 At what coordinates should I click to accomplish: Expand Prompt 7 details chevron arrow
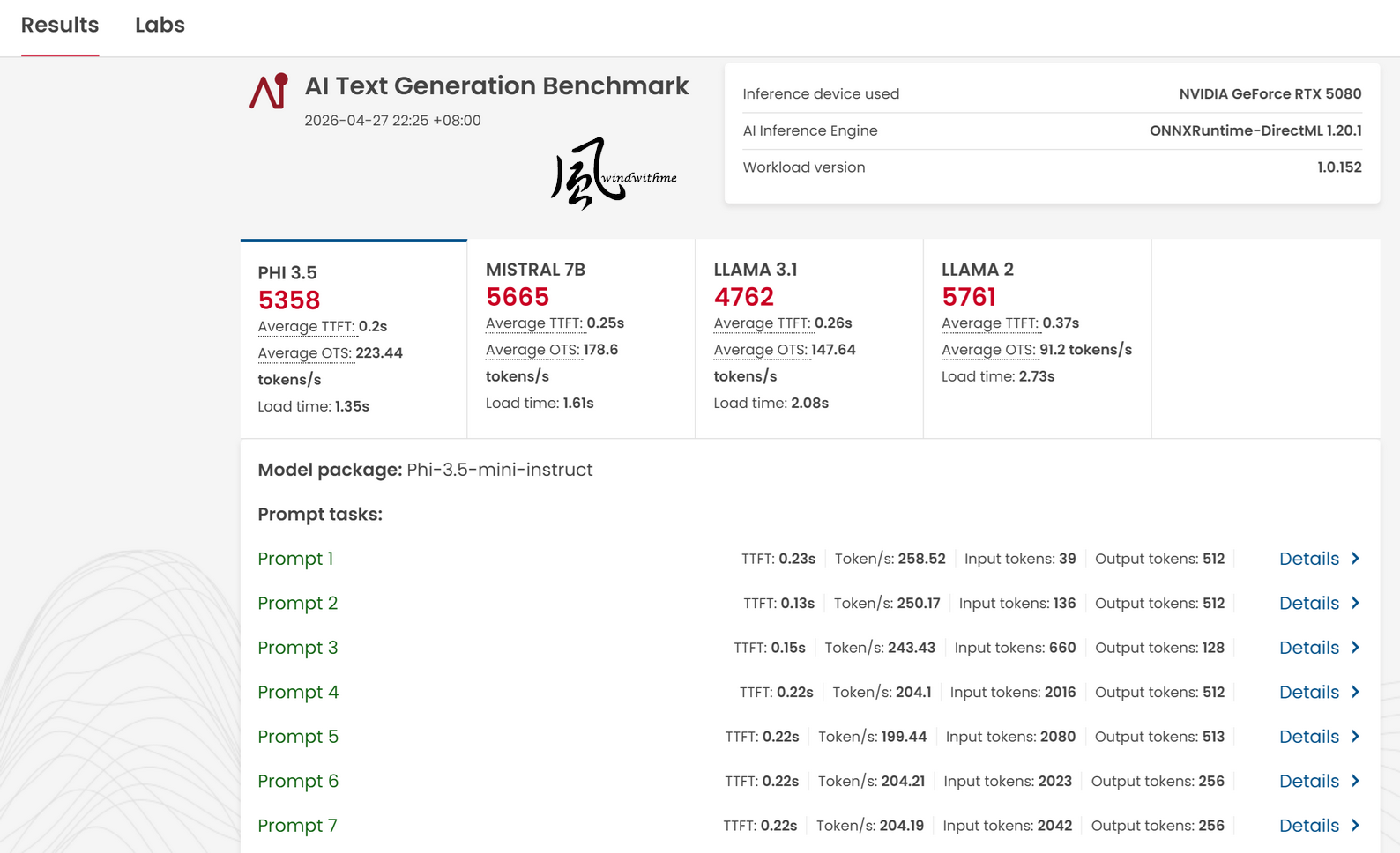[x=1356, y=825]
